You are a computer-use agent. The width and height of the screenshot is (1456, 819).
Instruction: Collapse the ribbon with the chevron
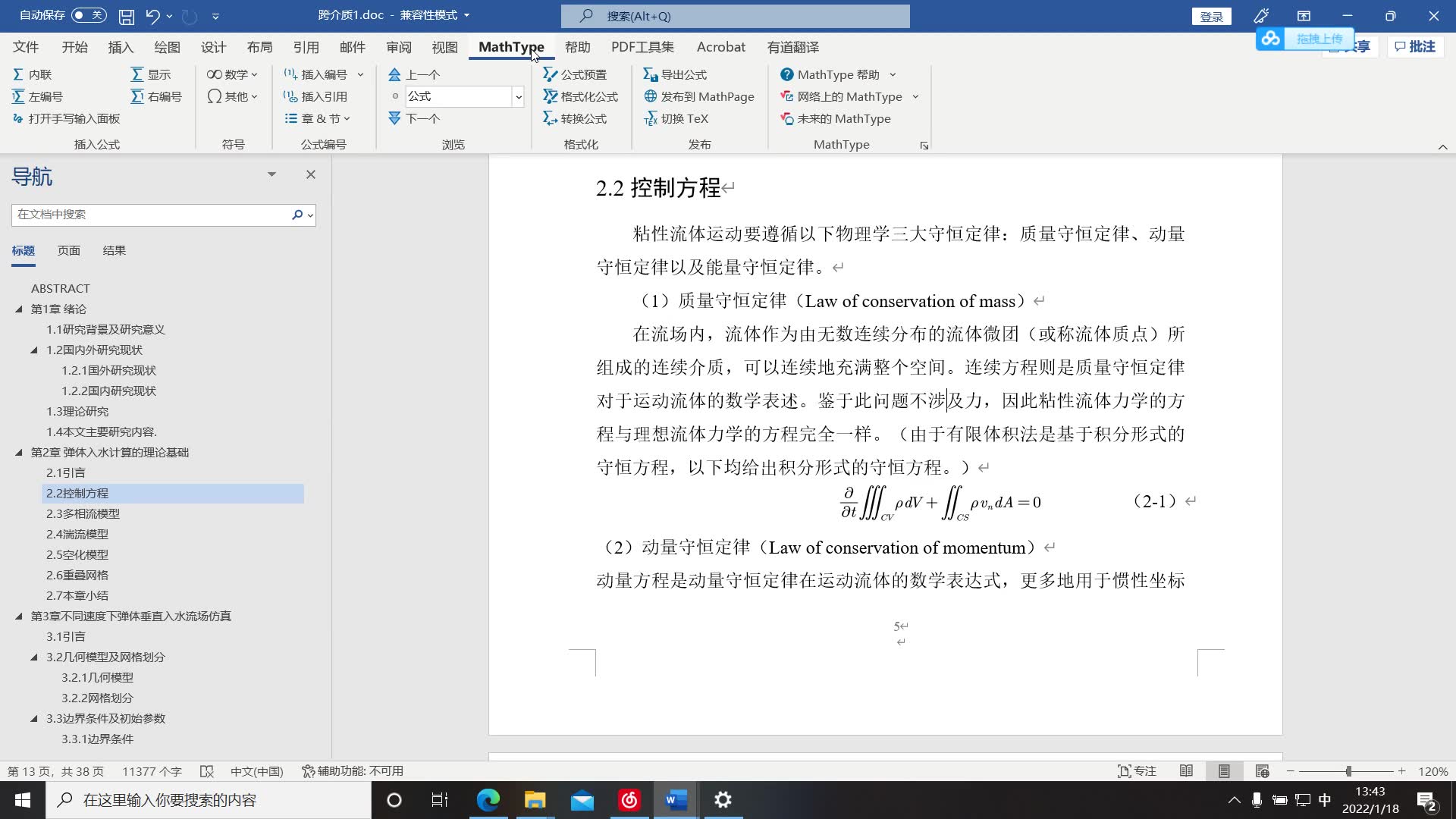(1442, 146)
